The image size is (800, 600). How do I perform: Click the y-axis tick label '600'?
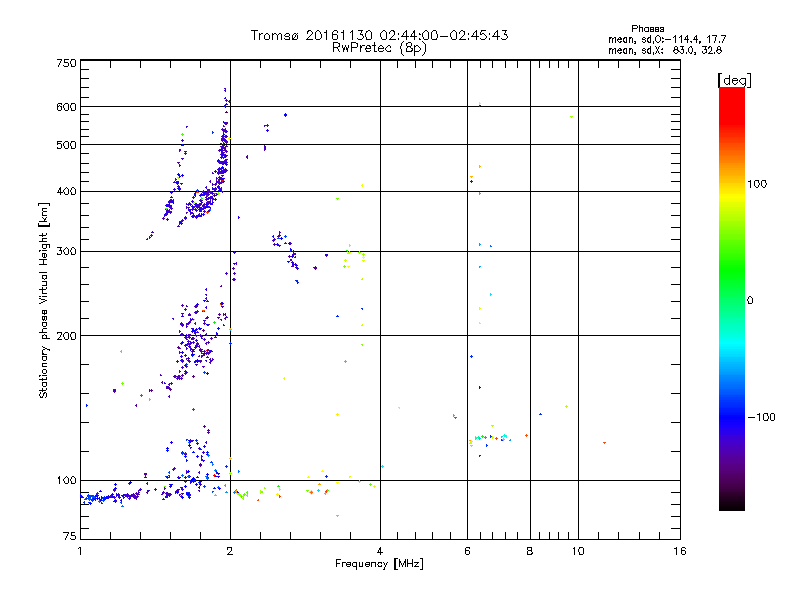point(66,107)
